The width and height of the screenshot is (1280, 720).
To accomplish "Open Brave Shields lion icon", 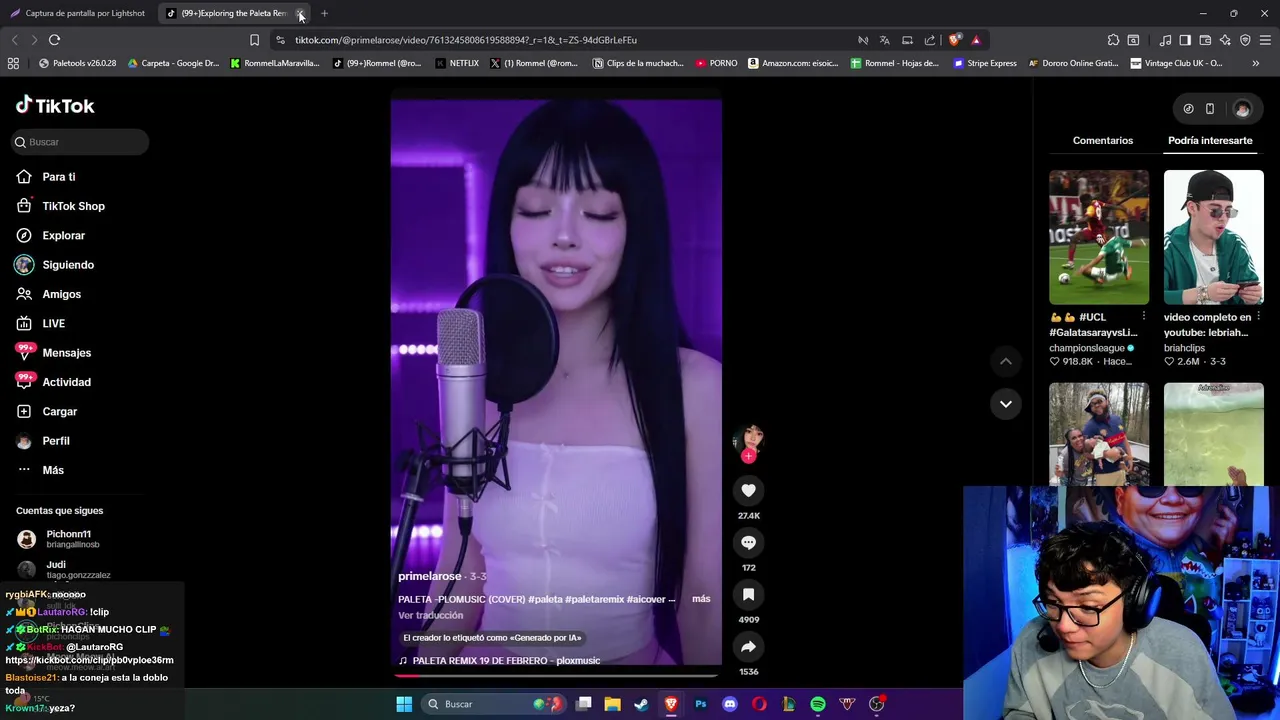I will click(954, 40).
